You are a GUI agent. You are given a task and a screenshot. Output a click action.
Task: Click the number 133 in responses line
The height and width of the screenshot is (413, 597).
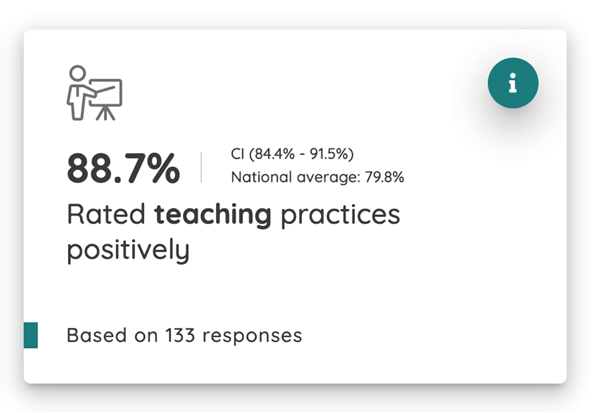point(180,336)
